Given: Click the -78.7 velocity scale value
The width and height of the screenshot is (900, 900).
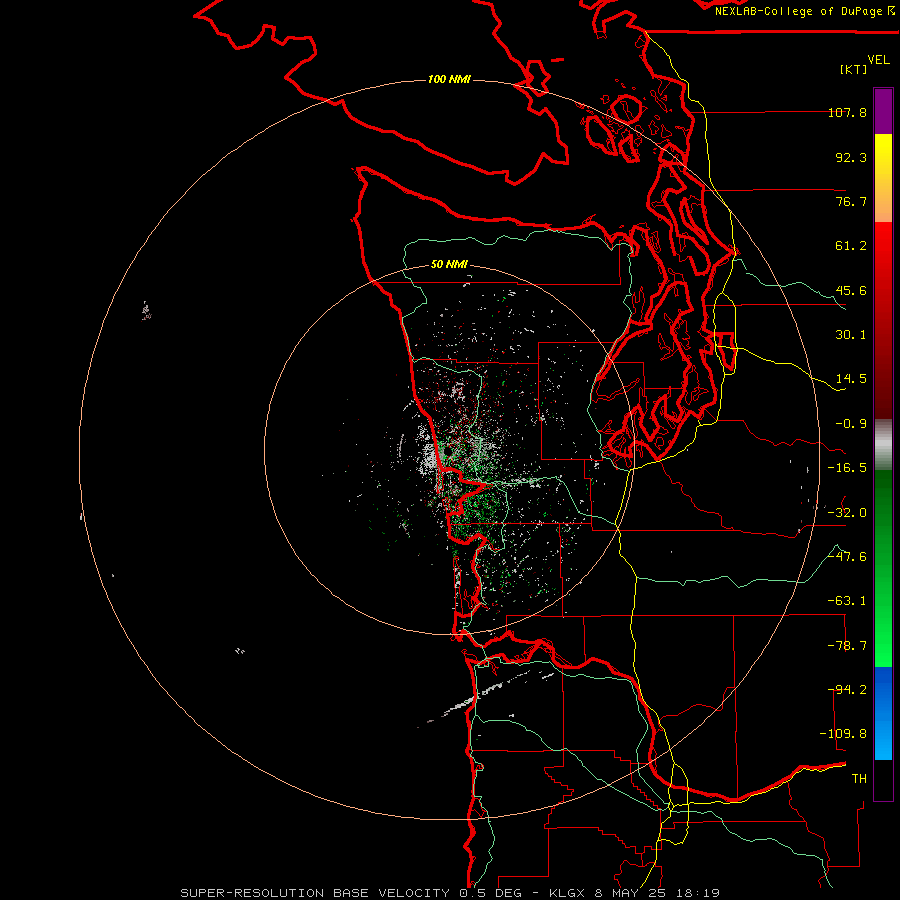Looking at the screenshot, I should click(x=847, y=646).
